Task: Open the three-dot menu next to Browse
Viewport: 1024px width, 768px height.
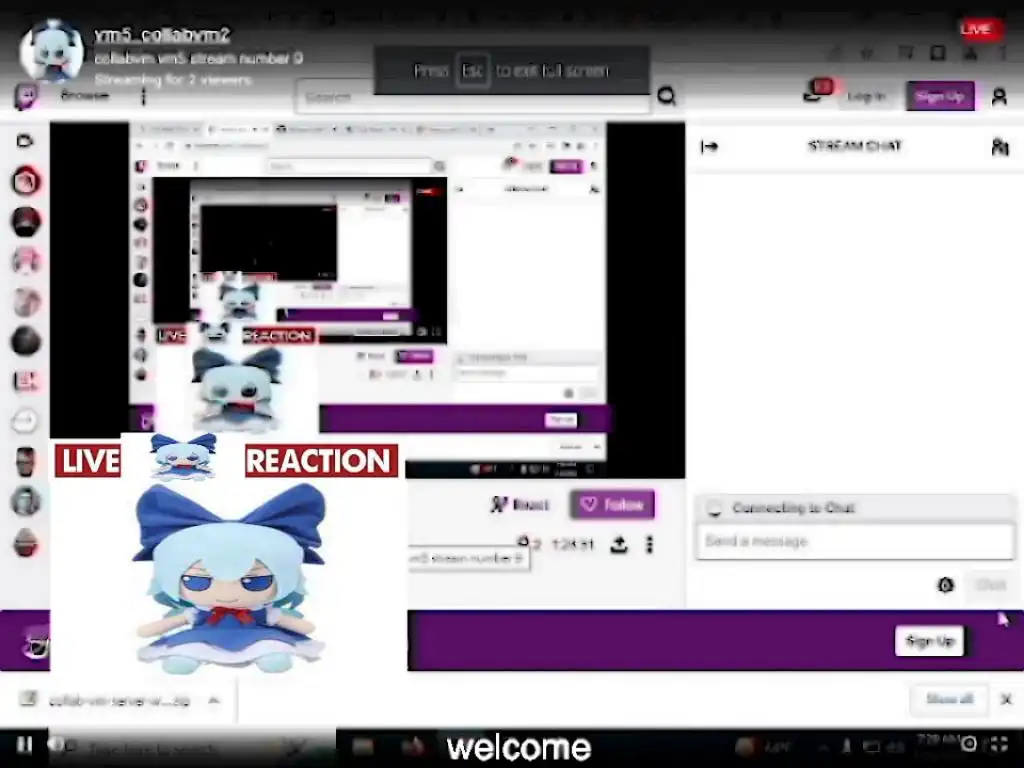Action: click(144, 97)
